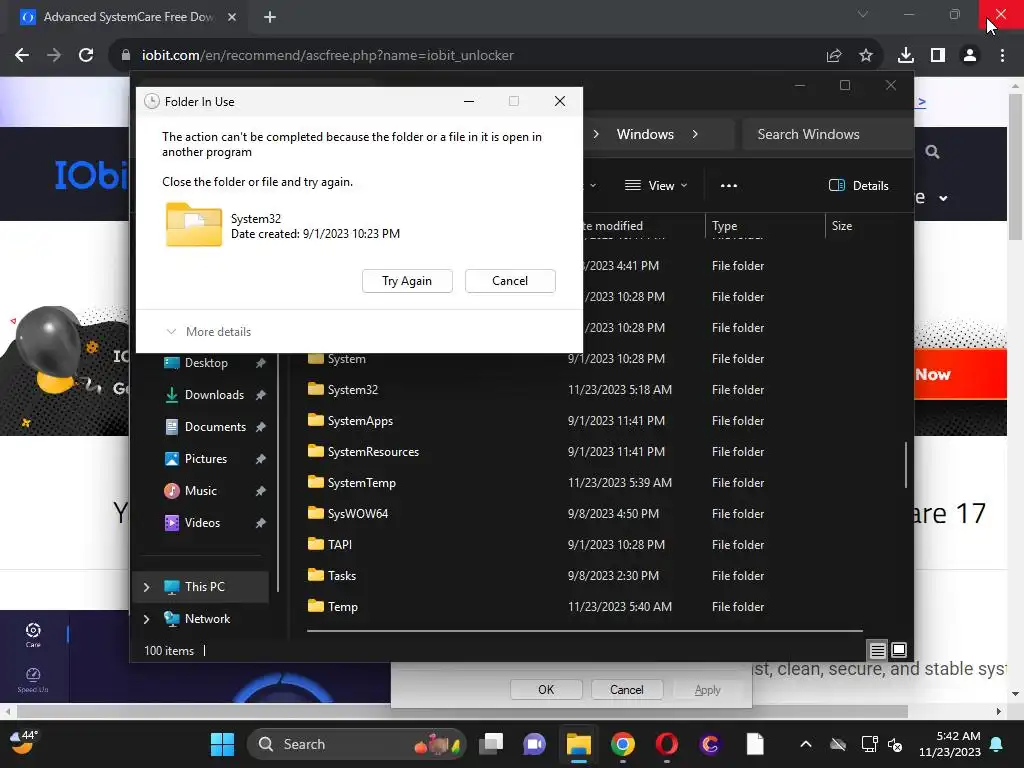Open the View dropdown in Explorer
The width and height of the screenshot is (1024, 768).
pos(656,186)
